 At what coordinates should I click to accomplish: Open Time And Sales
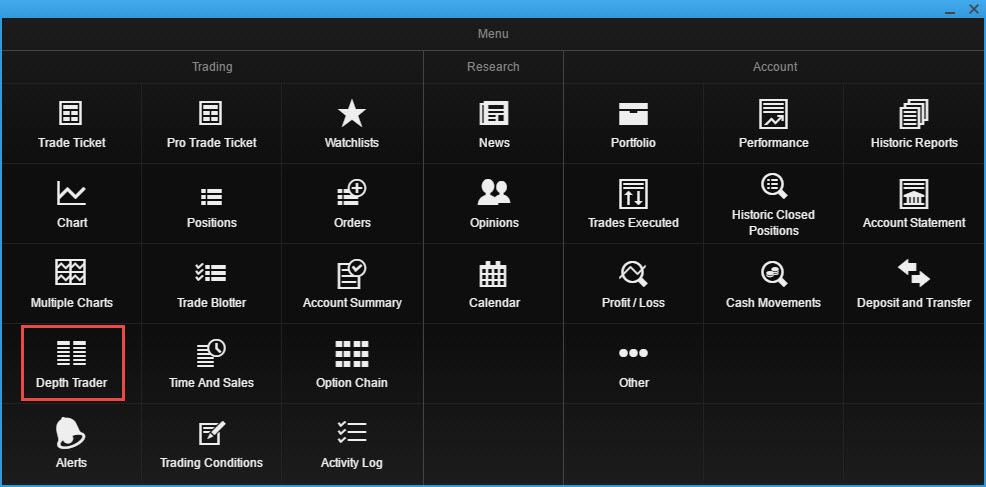pyautogui.click(x=211, y=364)
